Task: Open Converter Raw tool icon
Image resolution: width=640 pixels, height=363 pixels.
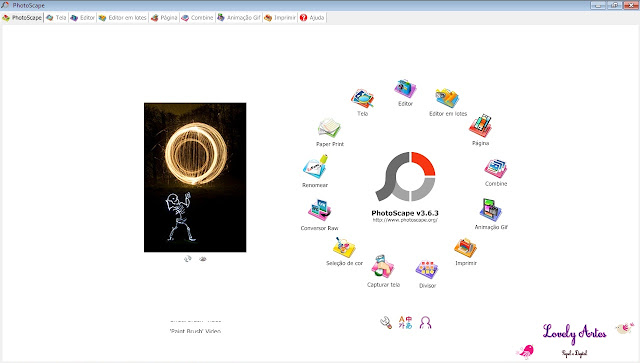Action: tap(319, 211)
